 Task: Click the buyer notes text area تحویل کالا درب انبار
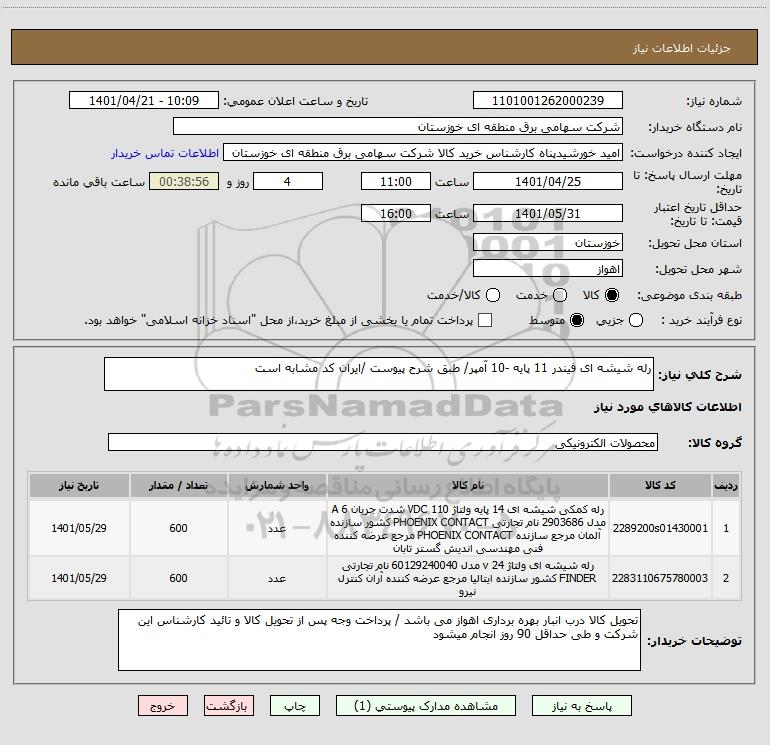pyautogui.click(x=379, y=640)
